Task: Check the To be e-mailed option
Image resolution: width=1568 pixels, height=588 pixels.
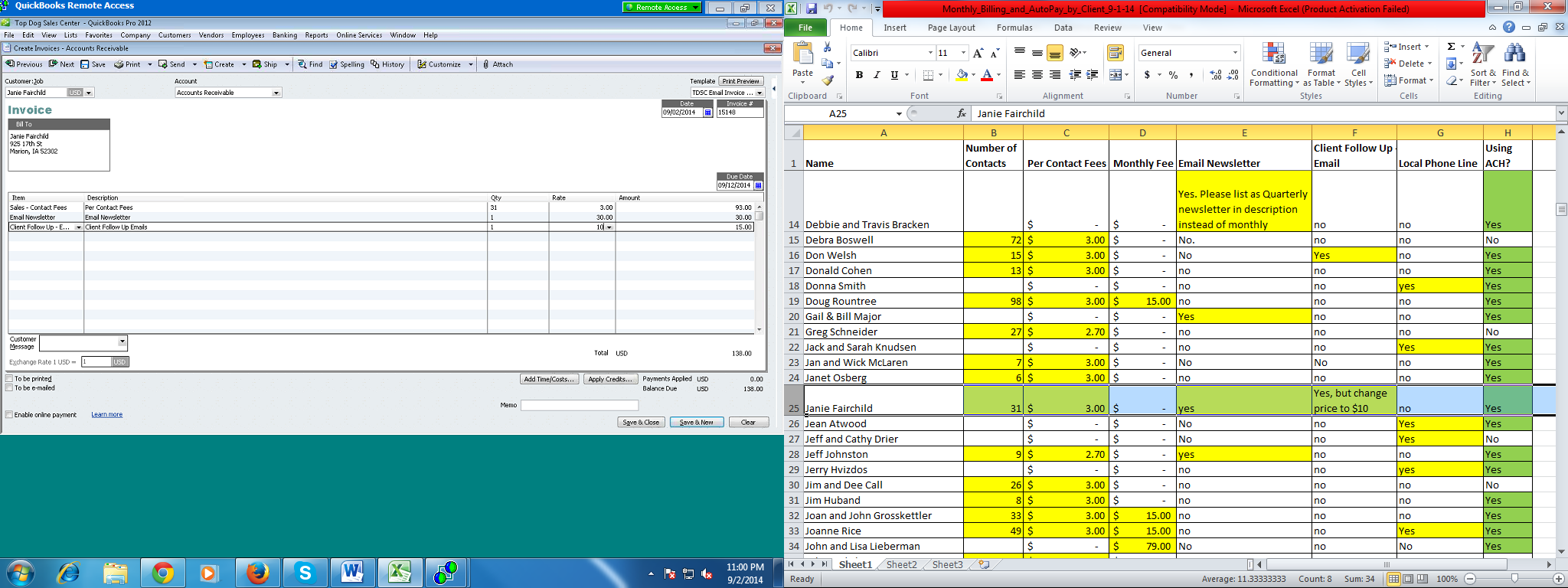Action: pyautogui.click(x=9, y=388)
